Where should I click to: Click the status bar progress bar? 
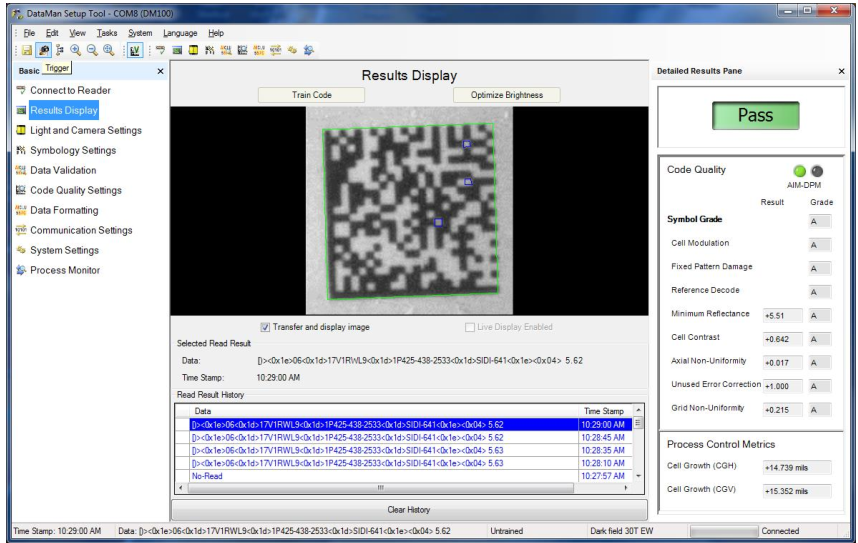click(x=723, y=531)
